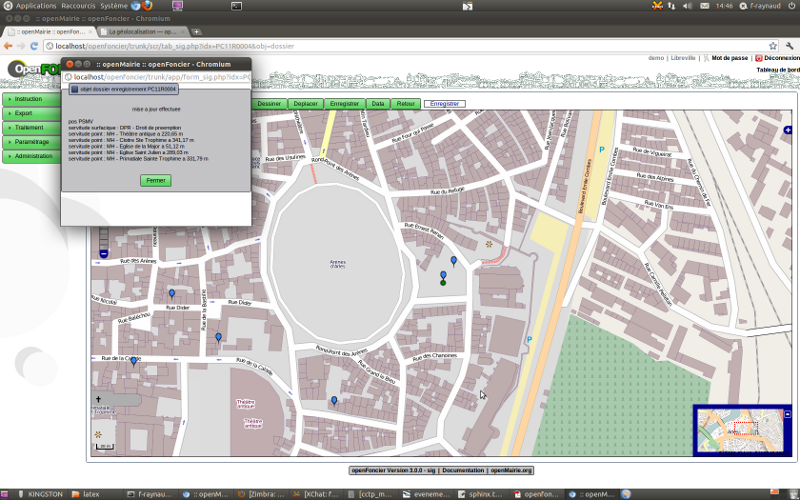Click the green Enregistrer toolbar button
This screenshot has width=800, height=500.
point(344,104)
